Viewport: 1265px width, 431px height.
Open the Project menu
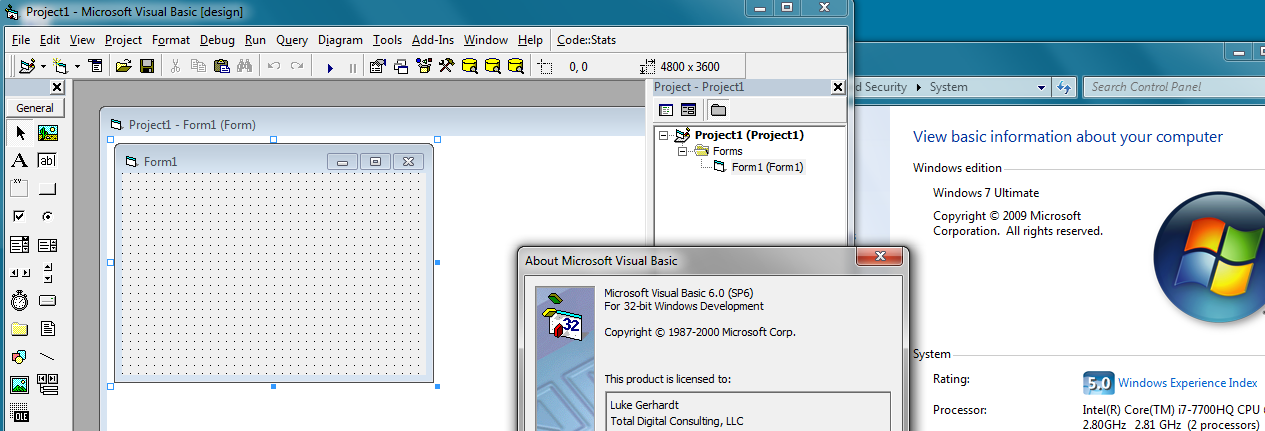pos(123,40)
